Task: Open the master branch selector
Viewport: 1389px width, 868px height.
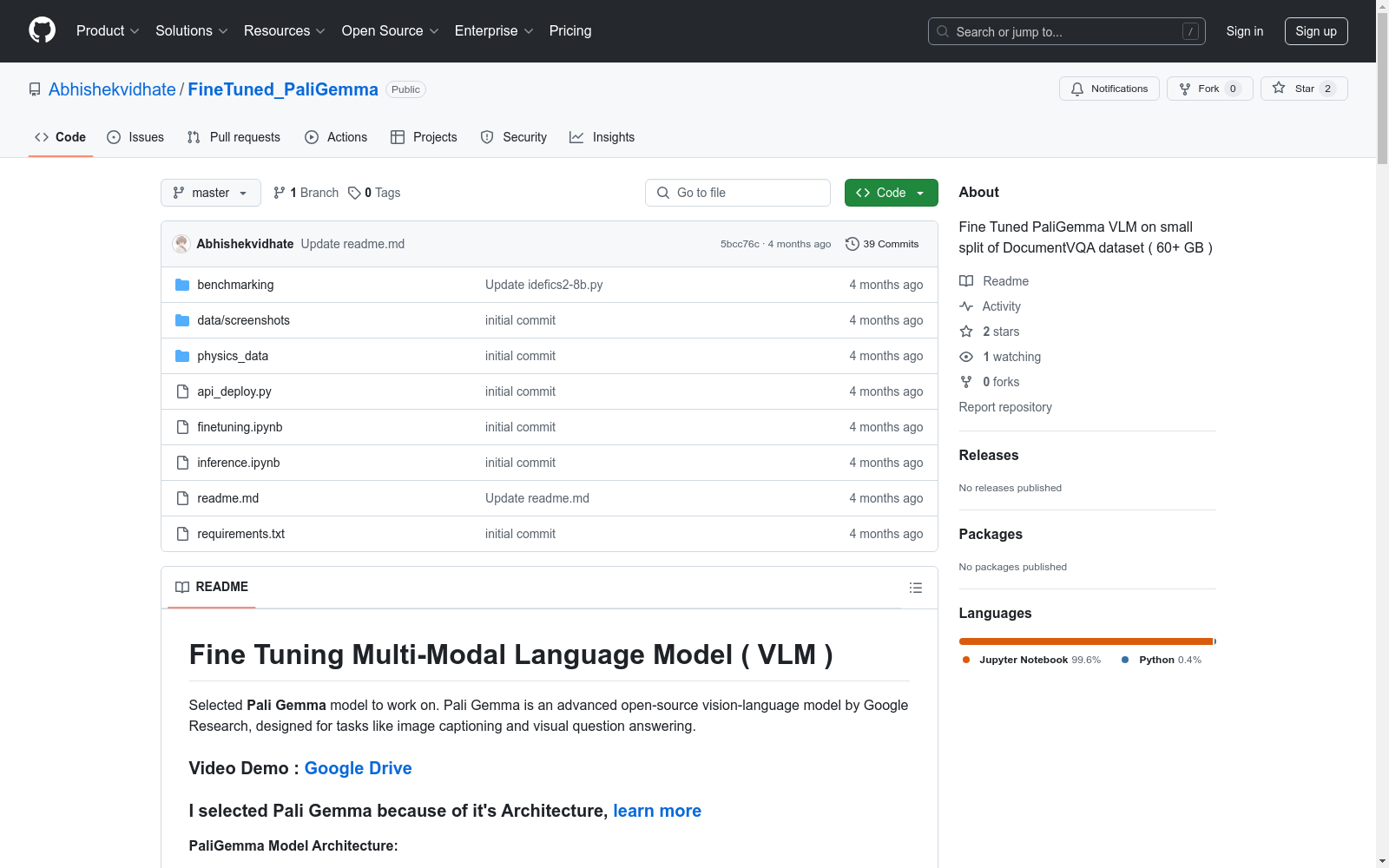Action: [x=211, y=193]
